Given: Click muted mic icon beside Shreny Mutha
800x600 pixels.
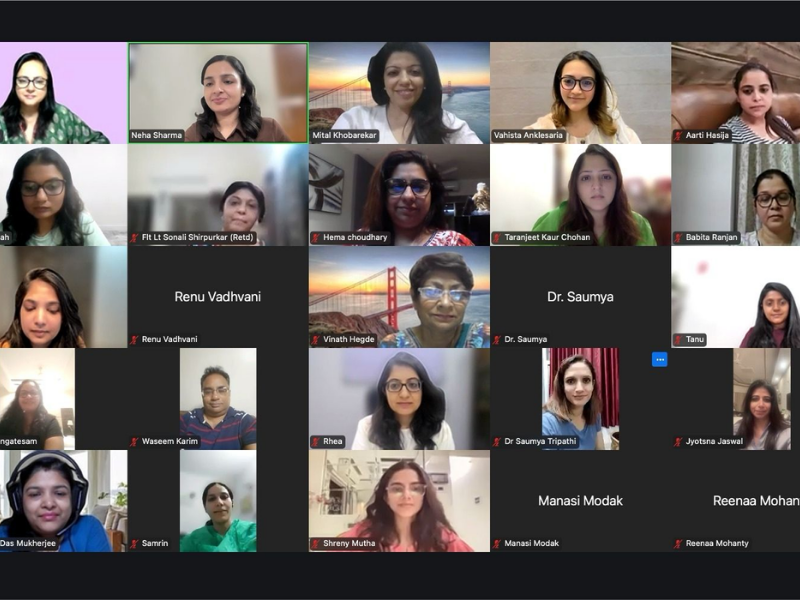Looking at the screenshot, I should click(x=316, y=543).
